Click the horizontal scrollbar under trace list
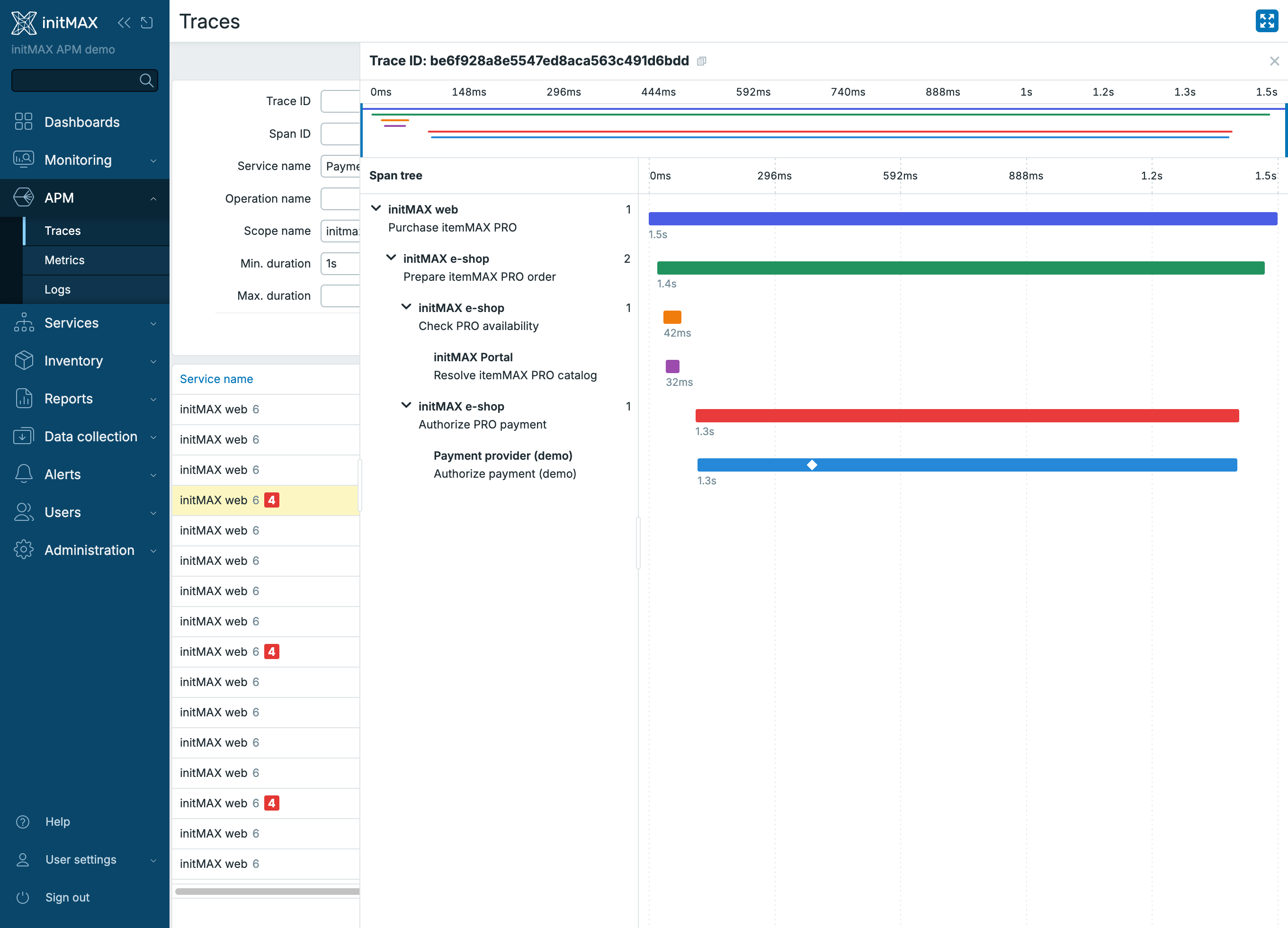This screenshot has height=928, width=1288. tap(267, 891)
